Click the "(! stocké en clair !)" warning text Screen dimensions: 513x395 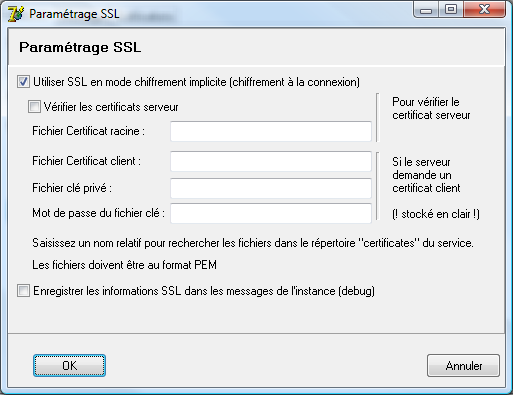(x=436, y=214)
